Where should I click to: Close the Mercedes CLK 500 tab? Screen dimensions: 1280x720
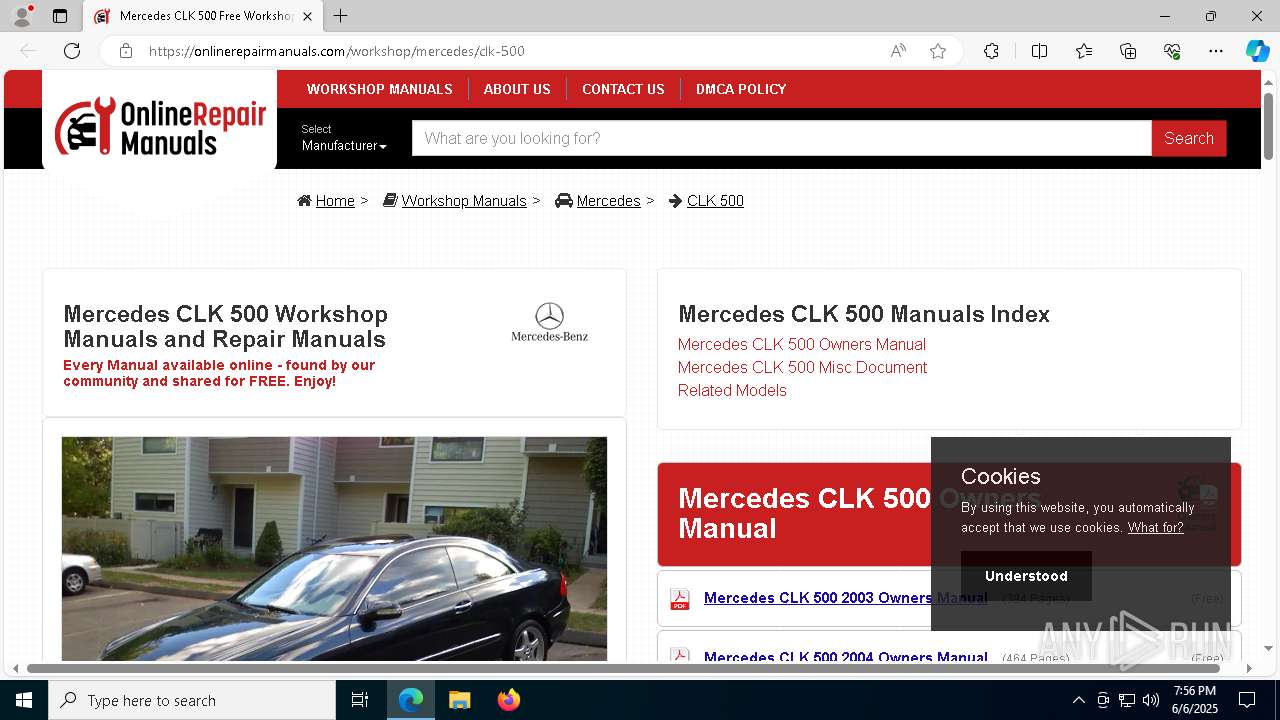coord(307,16)
